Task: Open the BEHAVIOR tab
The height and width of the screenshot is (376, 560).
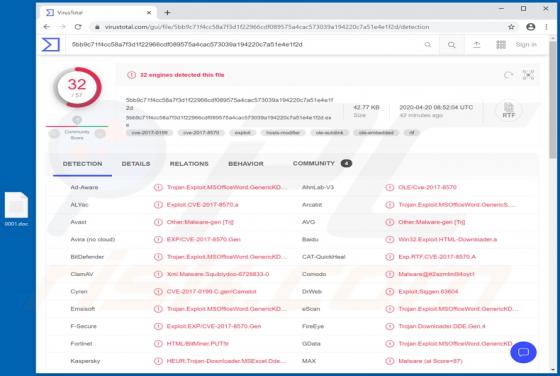Action: (246, 164)
